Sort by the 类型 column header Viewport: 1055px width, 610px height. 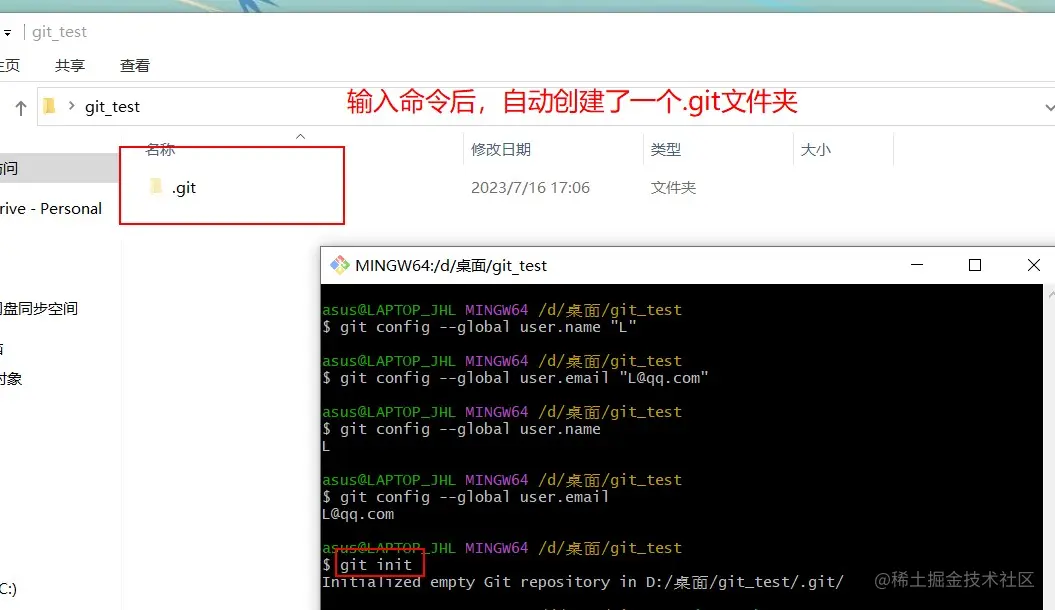tap(665, 149)
